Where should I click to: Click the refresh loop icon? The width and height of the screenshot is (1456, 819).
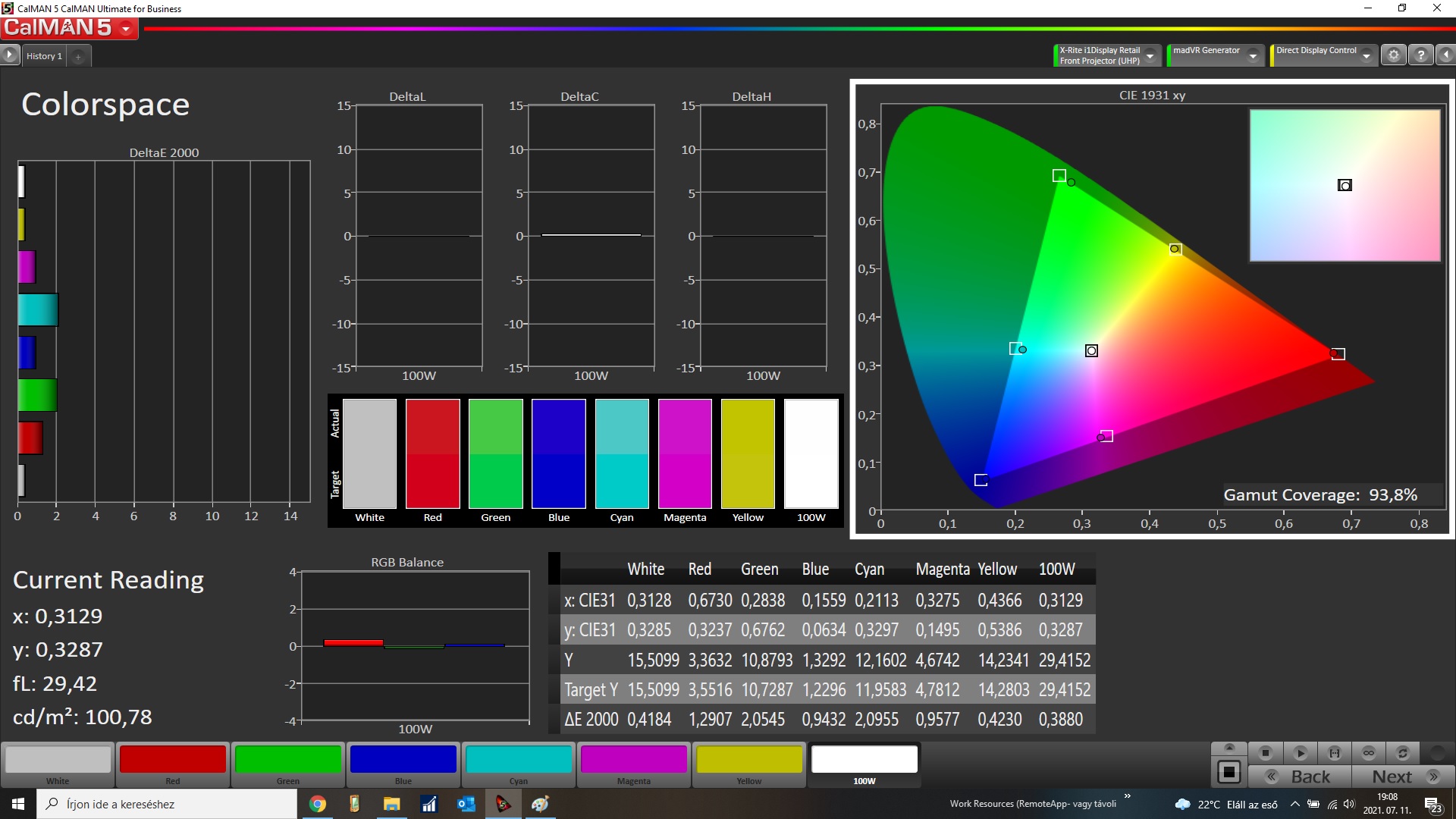click(x=1403, y=753)
